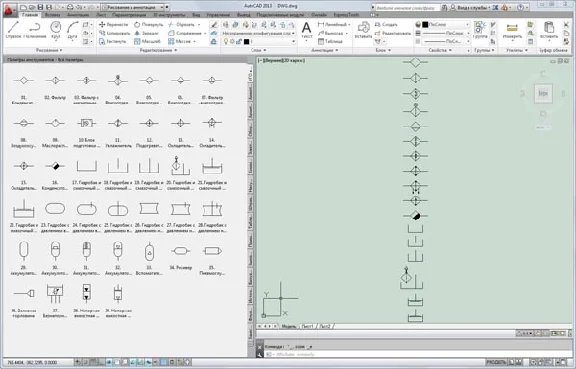576x369 pixels.
Task: Expand the Слои panel title arrow
Action: tap(265, 50)
